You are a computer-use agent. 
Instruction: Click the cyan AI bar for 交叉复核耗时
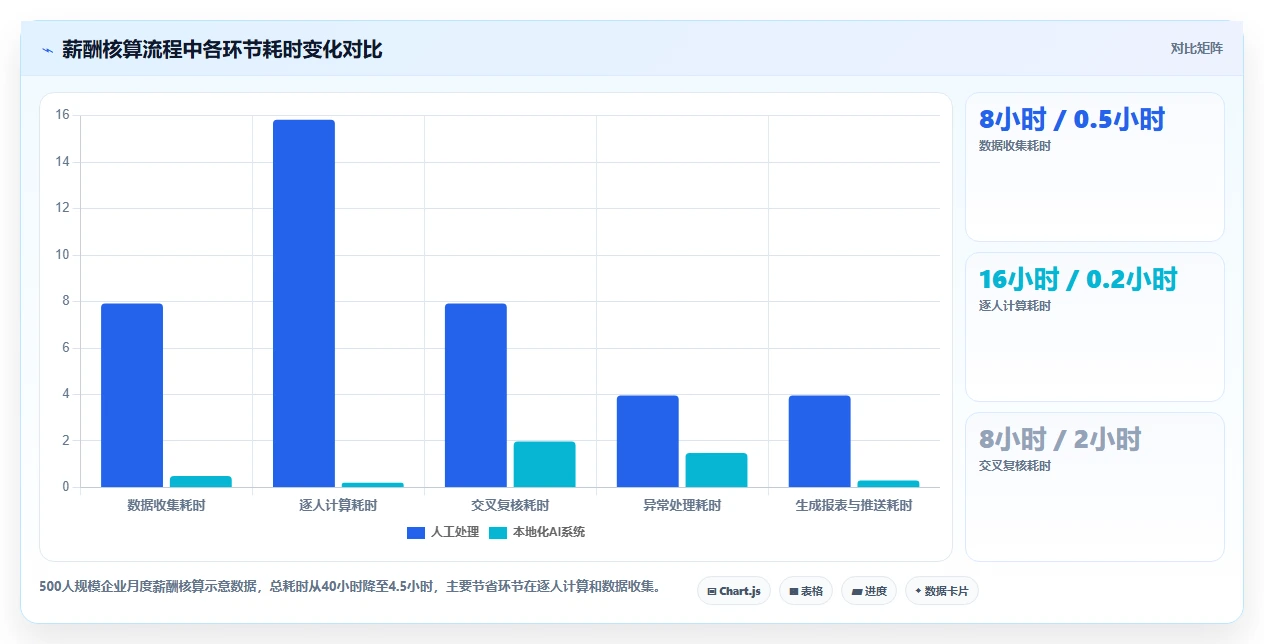click(x=545, y=464)
